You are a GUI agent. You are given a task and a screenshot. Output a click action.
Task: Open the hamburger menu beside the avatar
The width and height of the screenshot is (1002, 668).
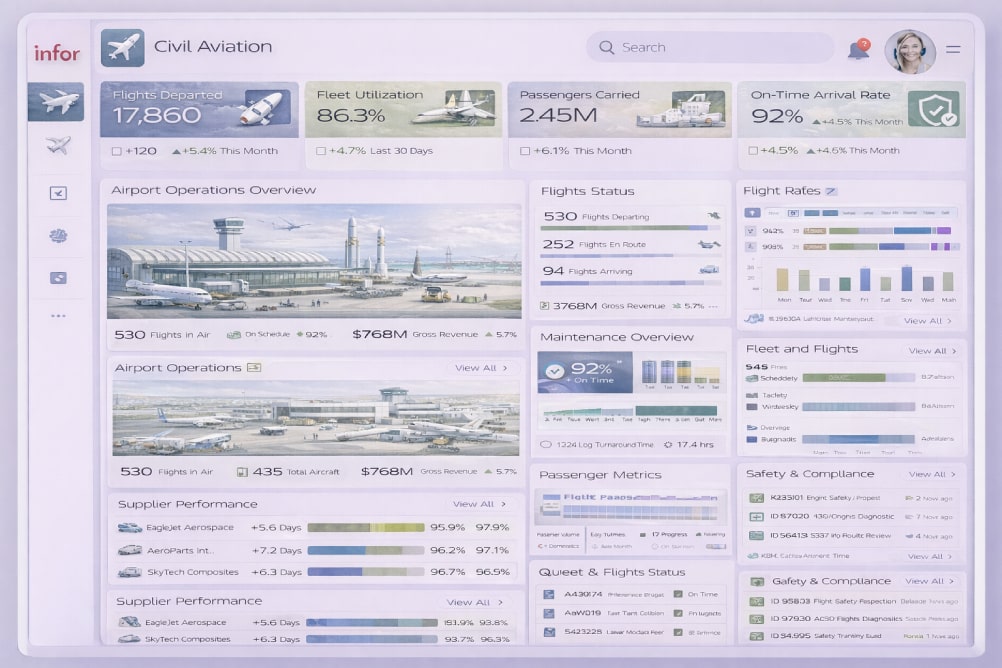point(953,49)
